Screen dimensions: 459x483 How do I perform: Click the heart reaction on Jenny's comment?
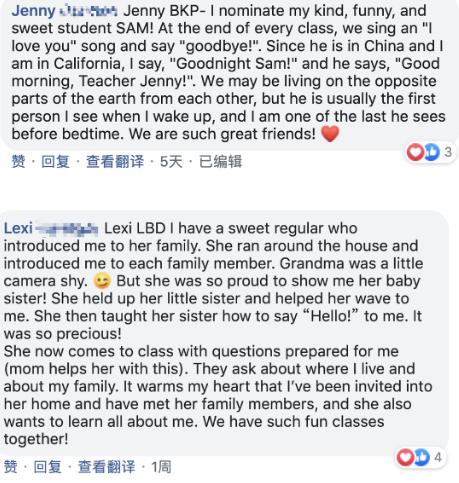[x=415, y=152]
